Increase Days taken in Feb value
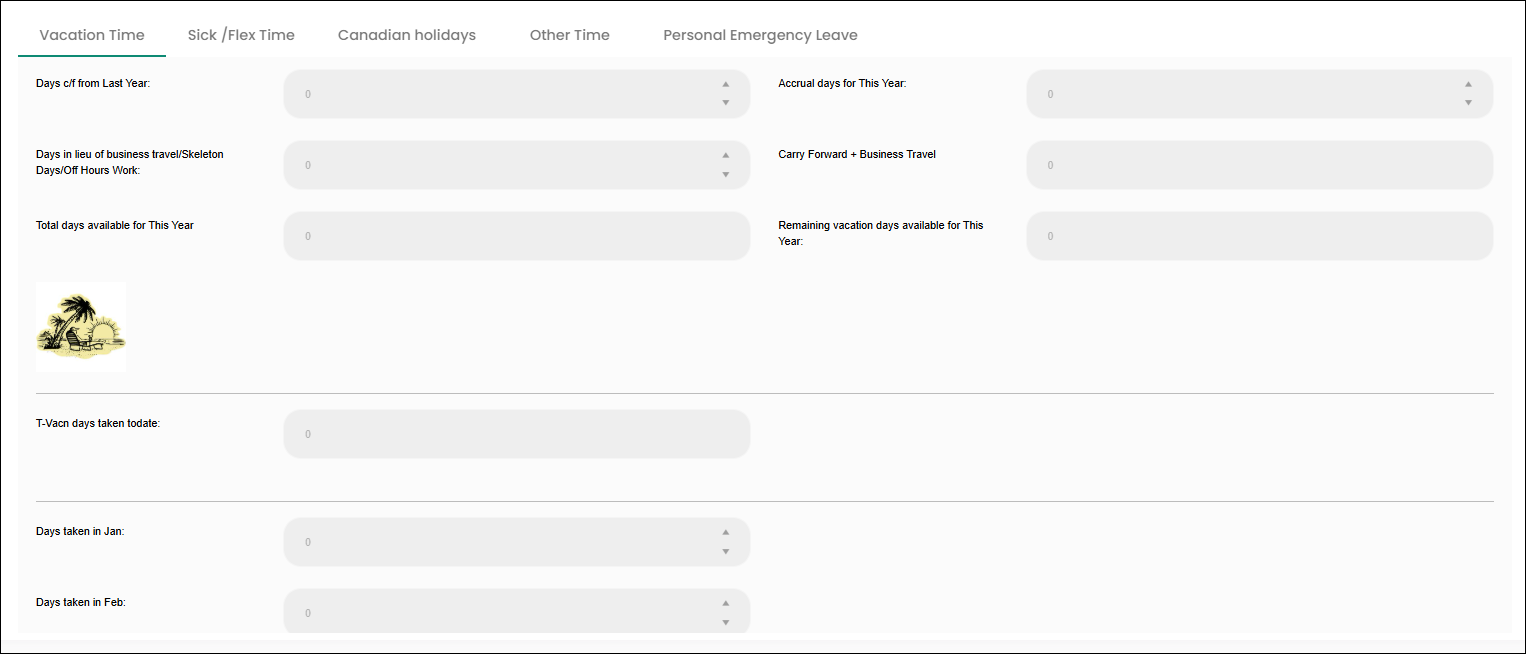Viewport: 1526px width, 654px height. [x=726, y=604]
